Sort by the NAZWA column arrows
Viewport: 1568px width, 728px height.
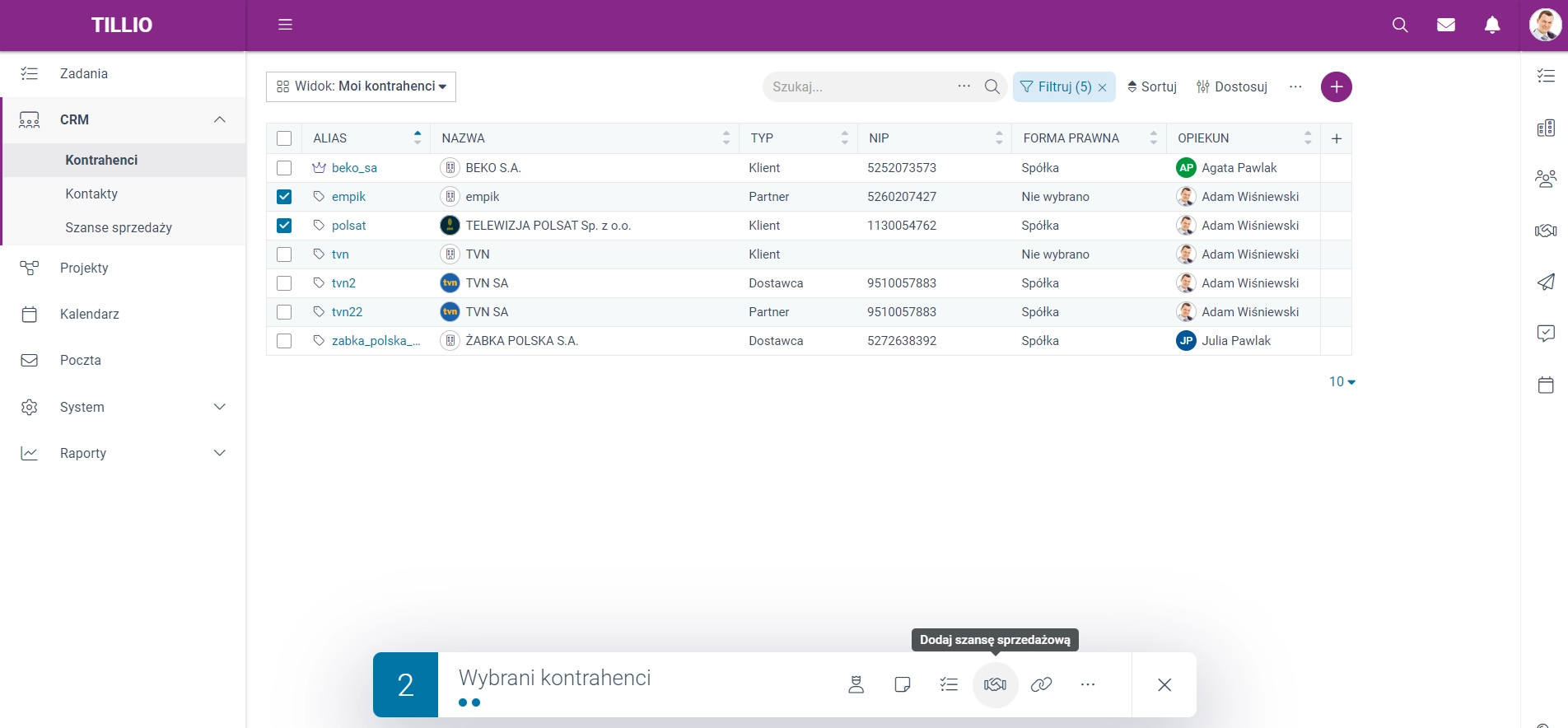(x=726, y=138)
